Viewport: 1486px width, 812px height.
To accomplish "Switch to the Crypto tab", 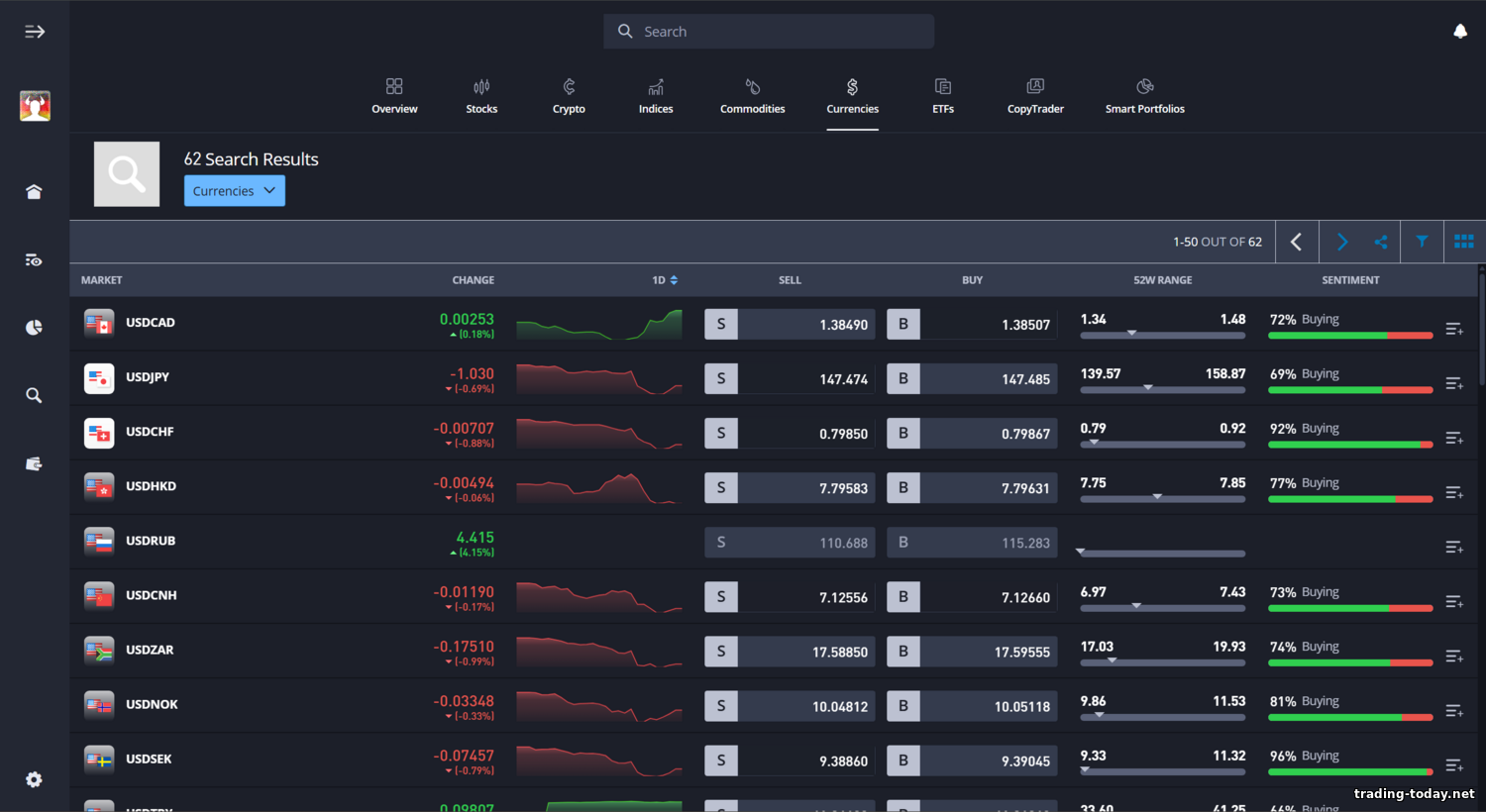I will coord(569,96).
